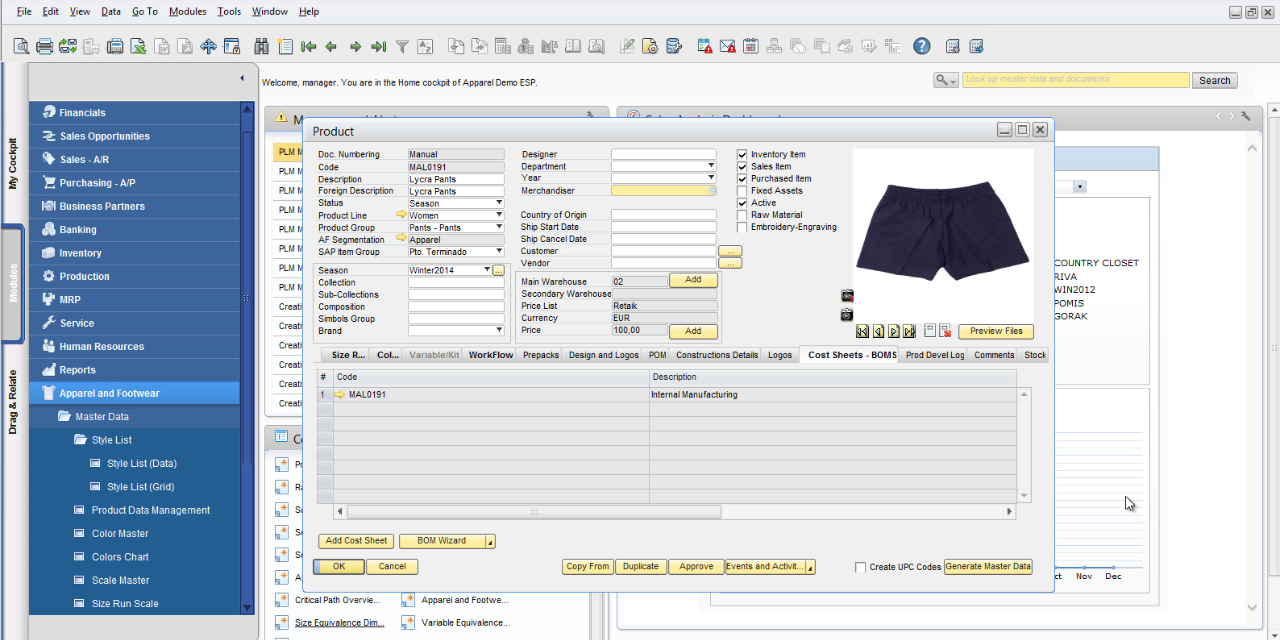The height and width of the screenshot is (640, 1280).
Task: Open the calendar icon in the toolbar
Action: (x=750, y=46)
